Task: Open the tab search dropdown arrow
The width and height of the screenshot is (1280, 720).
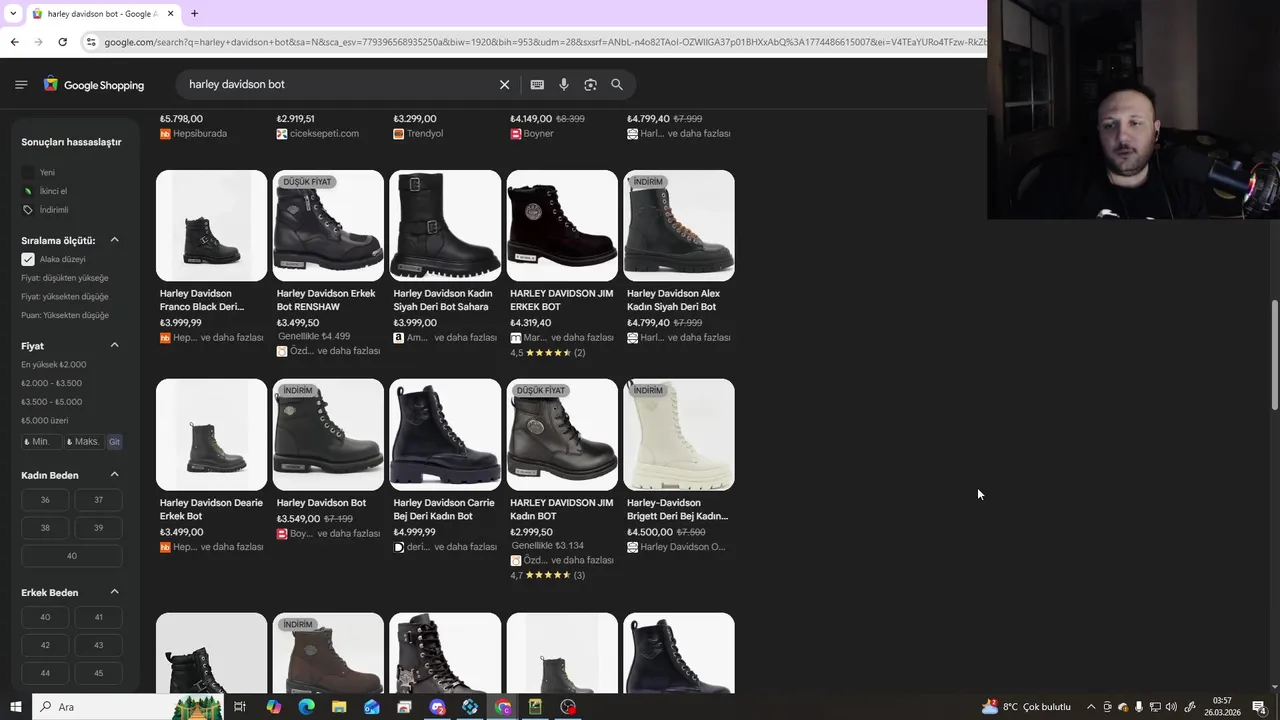Action: (12, 14)
